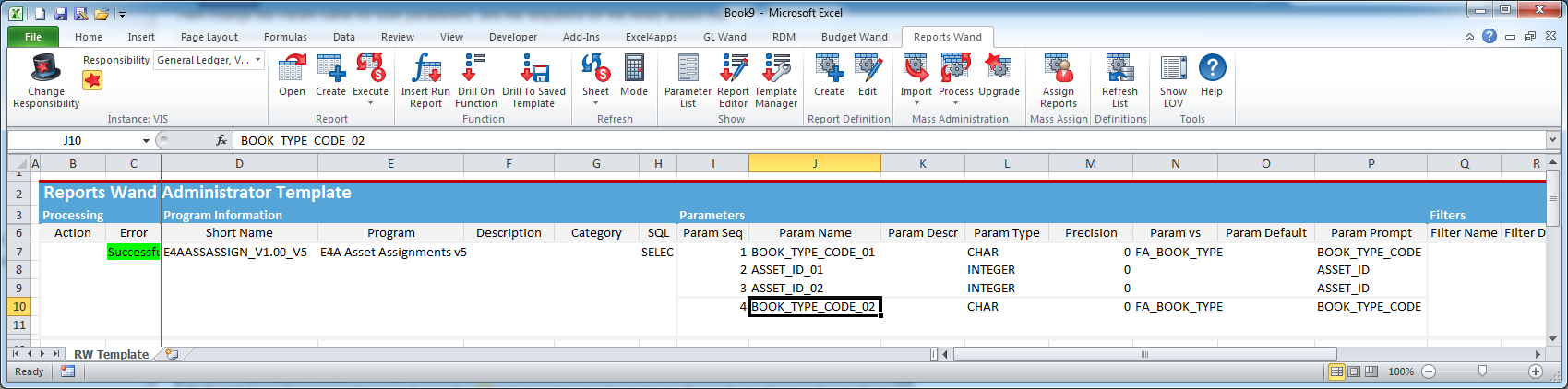
Task: Click cell containing E4AASSASSIGN_V1.00_V5
Action: [x=239, y=252]
